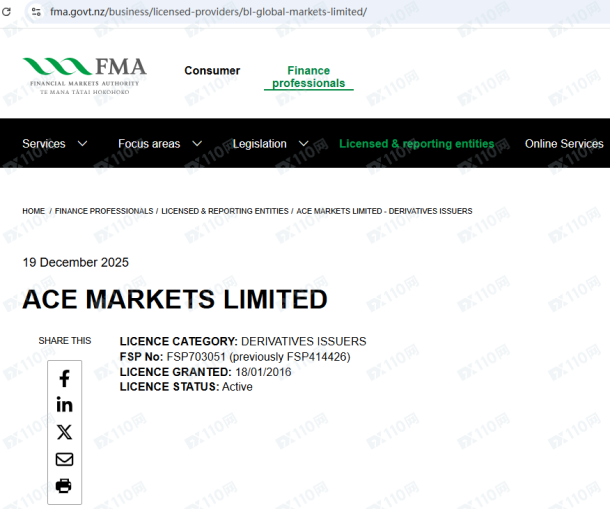Click the LICENCE GRANTED: 18/01/2016 line

pos(205,372)
